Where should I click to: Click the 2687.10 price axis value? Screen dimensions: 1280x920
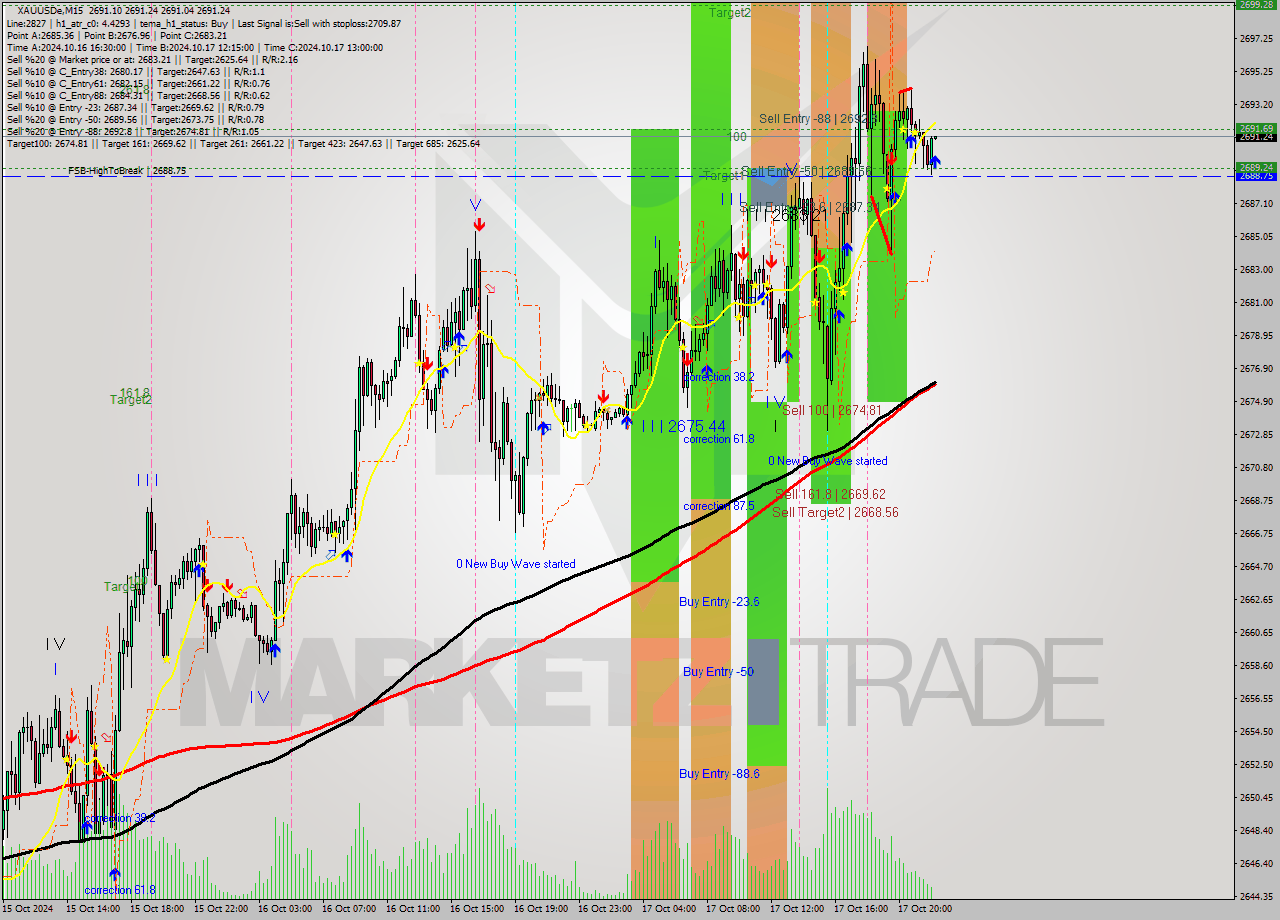point(1256,203)
